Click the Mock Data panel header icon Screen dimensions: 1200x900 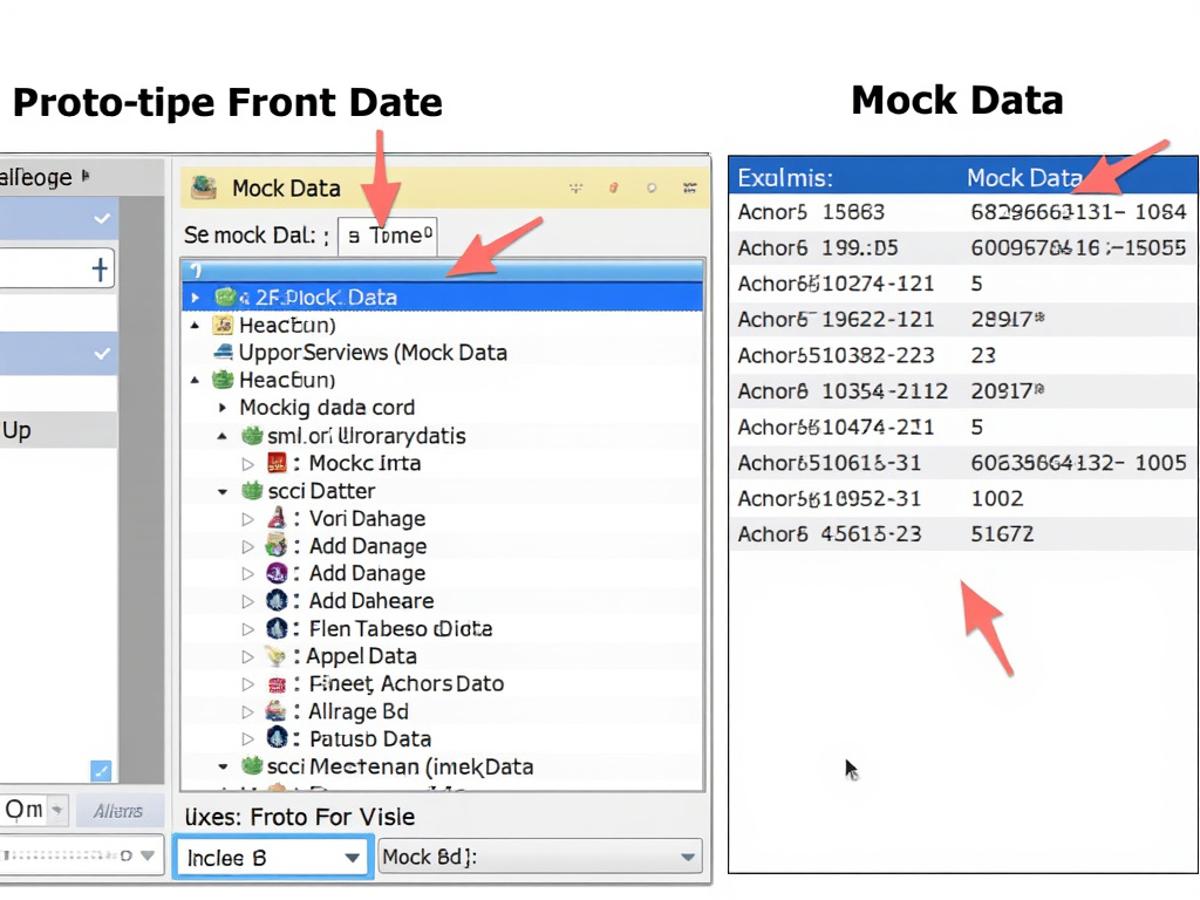point(205,188)
